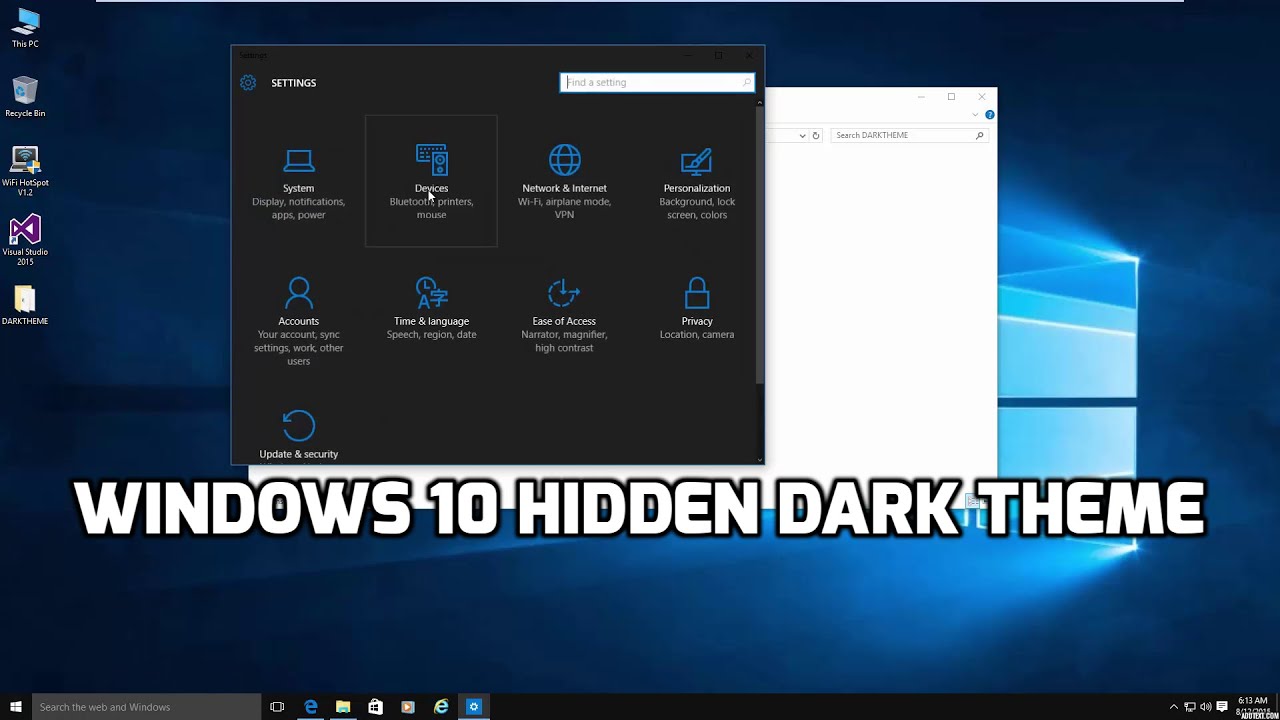Expand the Explorer ribbon chevron
1280x720 pixels.
(x=976, y=115)
